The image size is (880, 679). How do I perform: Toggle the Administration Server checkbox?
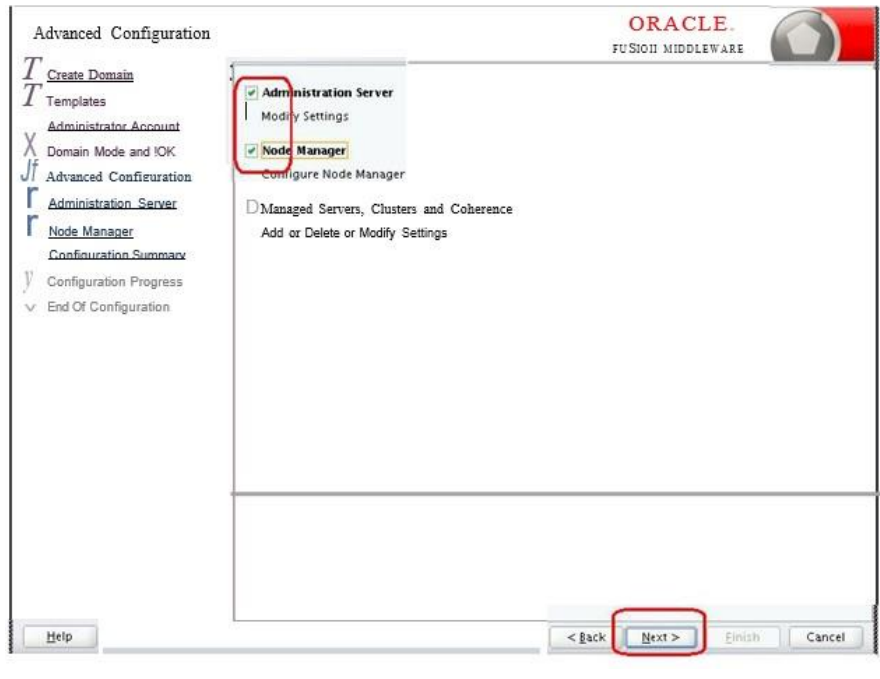pos(251,93)
